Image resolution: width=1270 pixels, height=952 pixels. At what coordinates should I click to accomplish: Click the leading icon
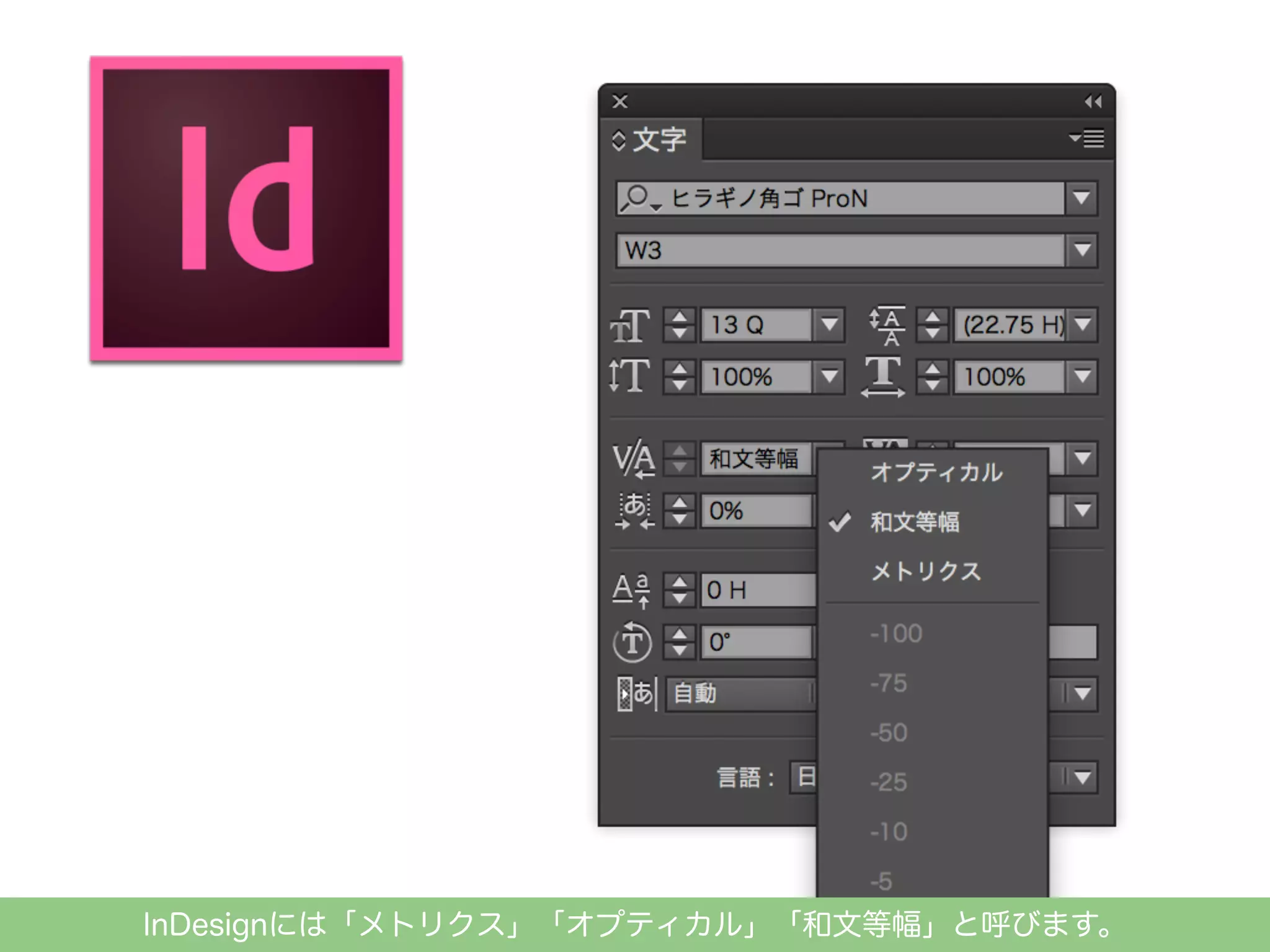click(x=887, y=325)
